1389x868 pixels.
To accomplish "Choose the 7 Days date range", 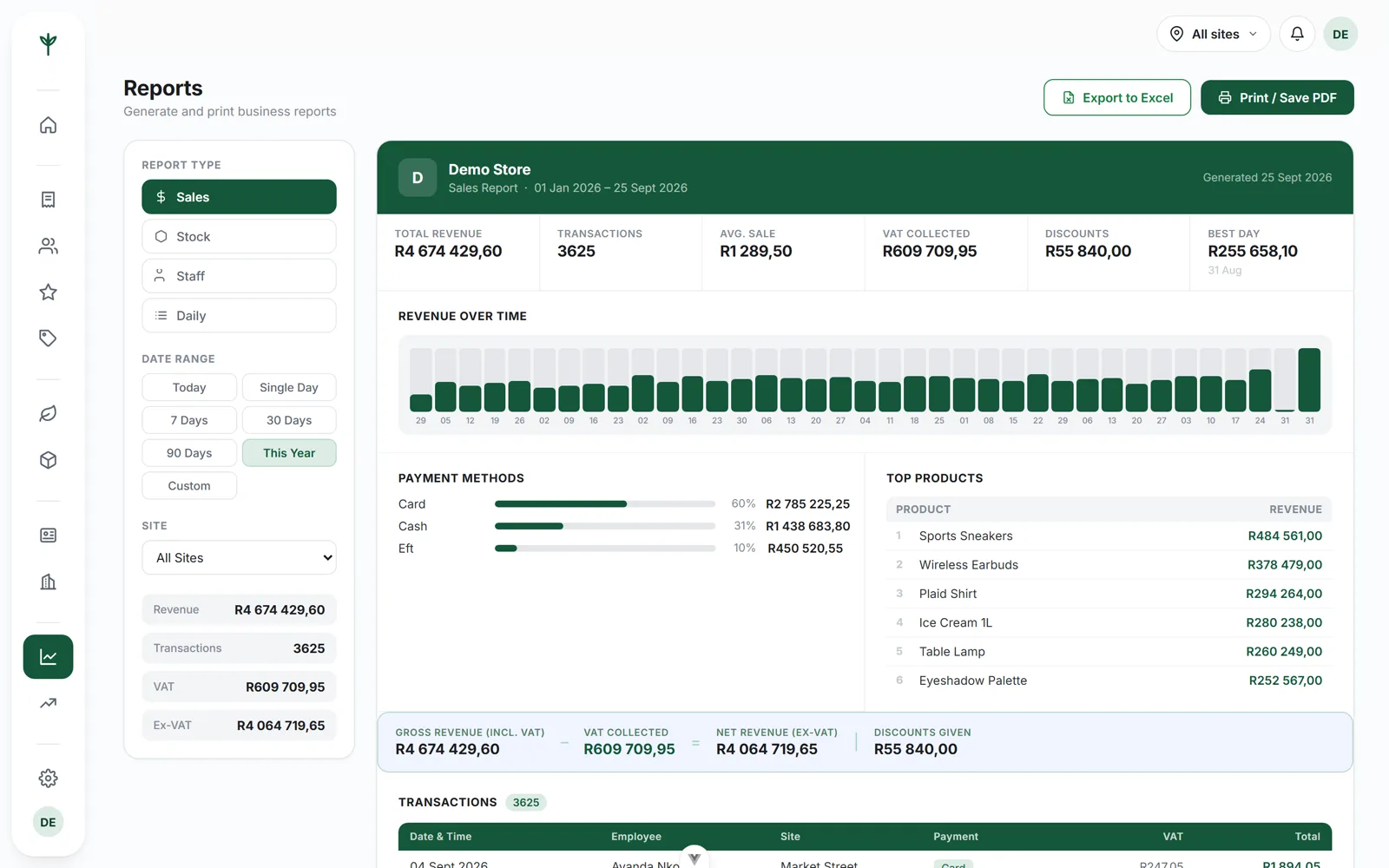I will [x=189, y=420].
